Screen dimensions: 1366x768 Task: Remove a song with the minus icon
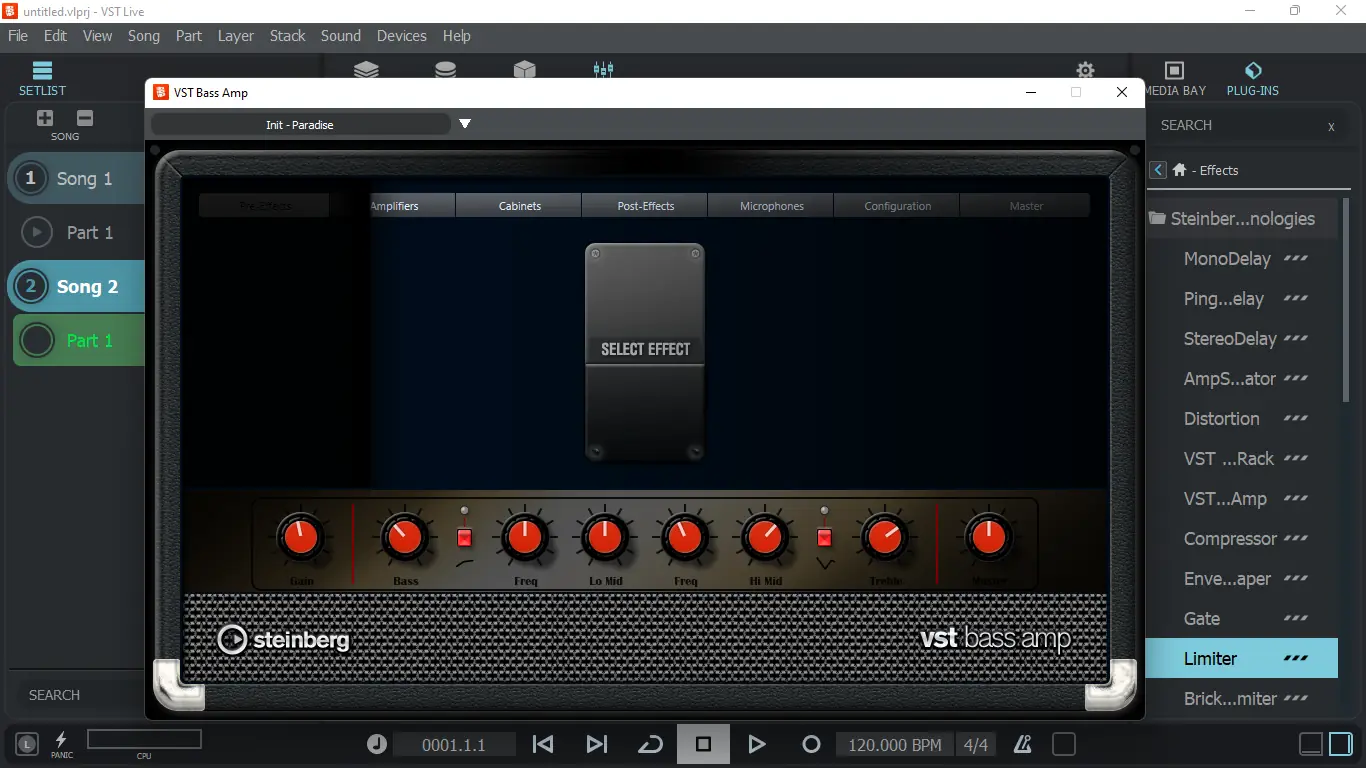click(x=85, y=118)
